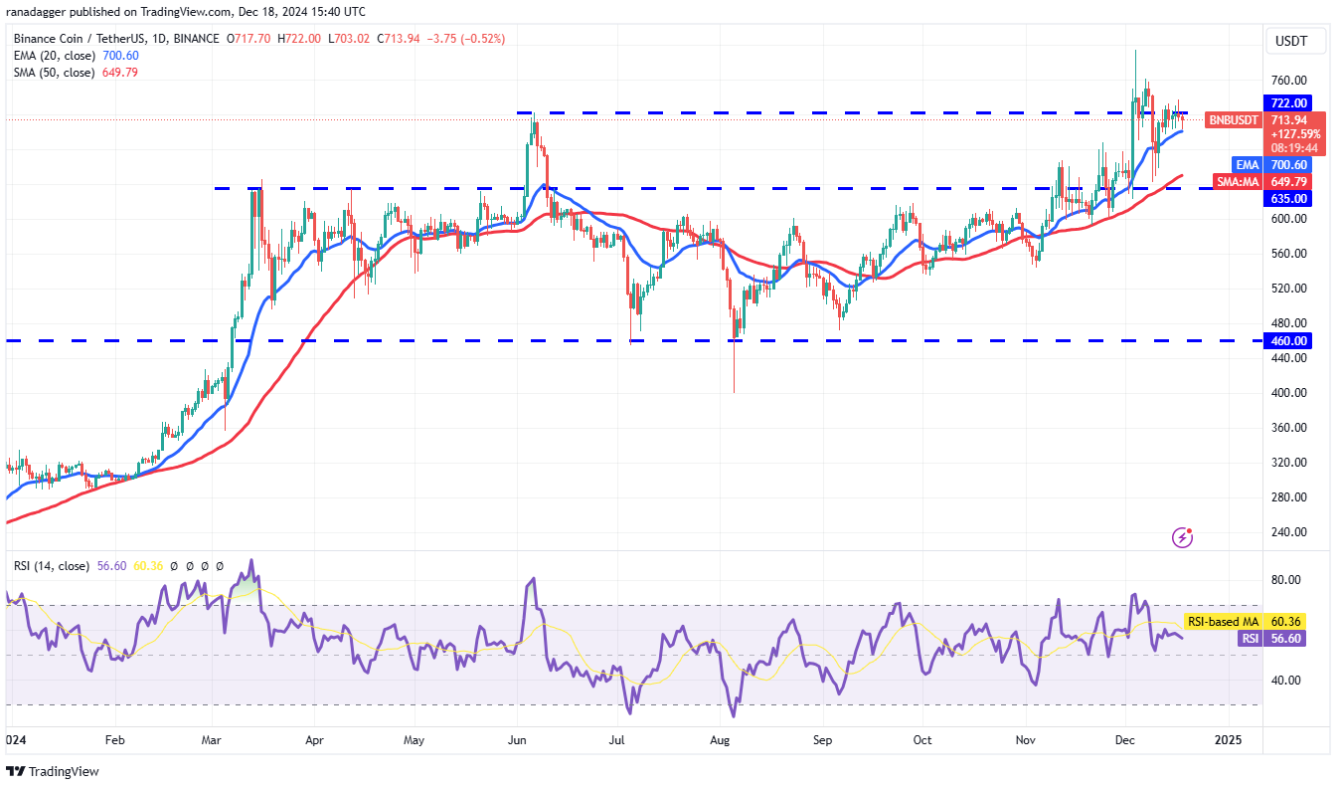Click the Dec label on the time axis

point(1126,741)
